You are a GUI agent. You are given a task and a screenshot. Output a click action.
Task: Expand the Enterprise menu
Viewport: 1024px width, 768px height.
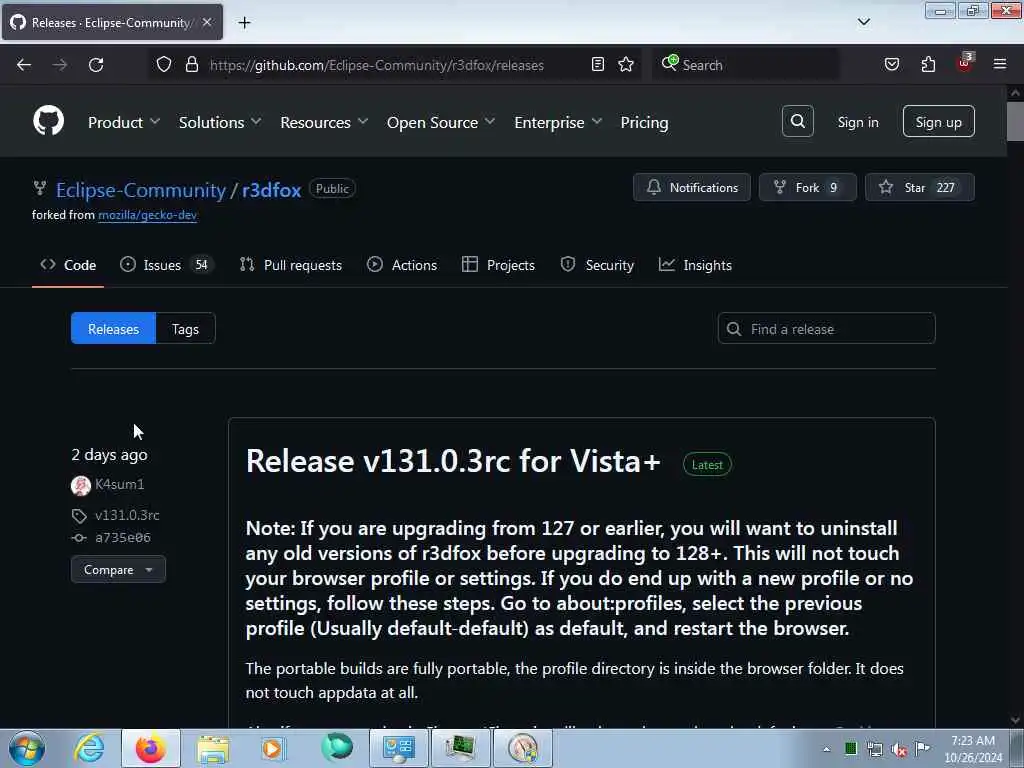558,122
